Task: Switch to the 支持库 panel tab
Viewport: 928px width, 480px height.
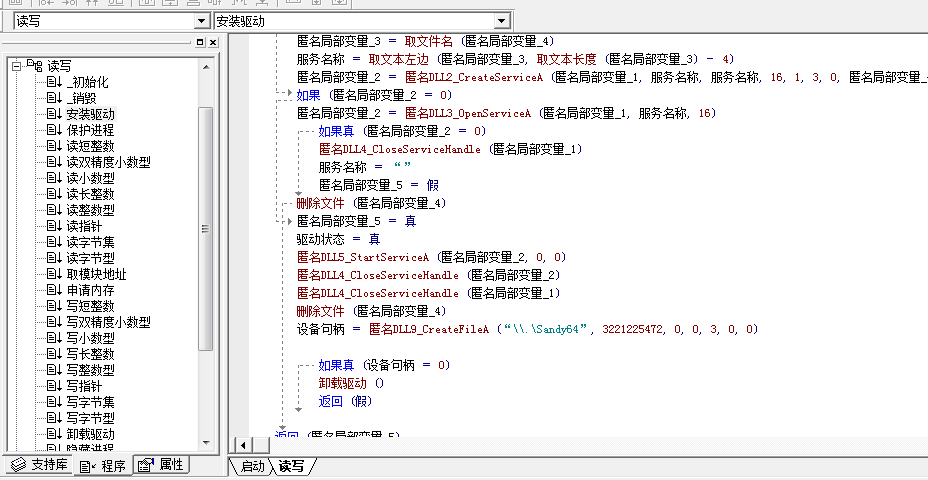Action: pos(38,465)
